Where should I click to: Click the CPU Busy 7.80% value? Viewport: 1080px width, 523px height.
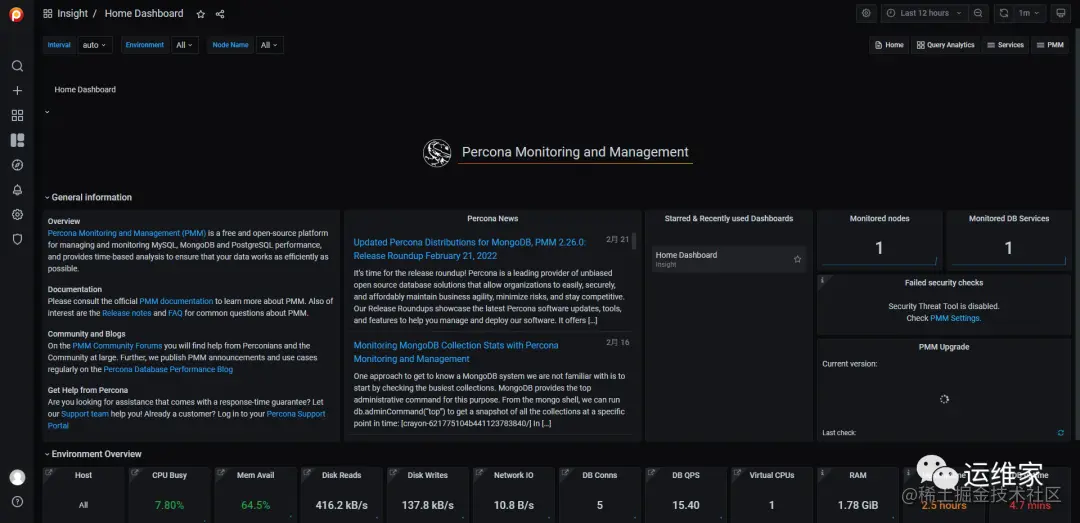click(x=169, y=505)
